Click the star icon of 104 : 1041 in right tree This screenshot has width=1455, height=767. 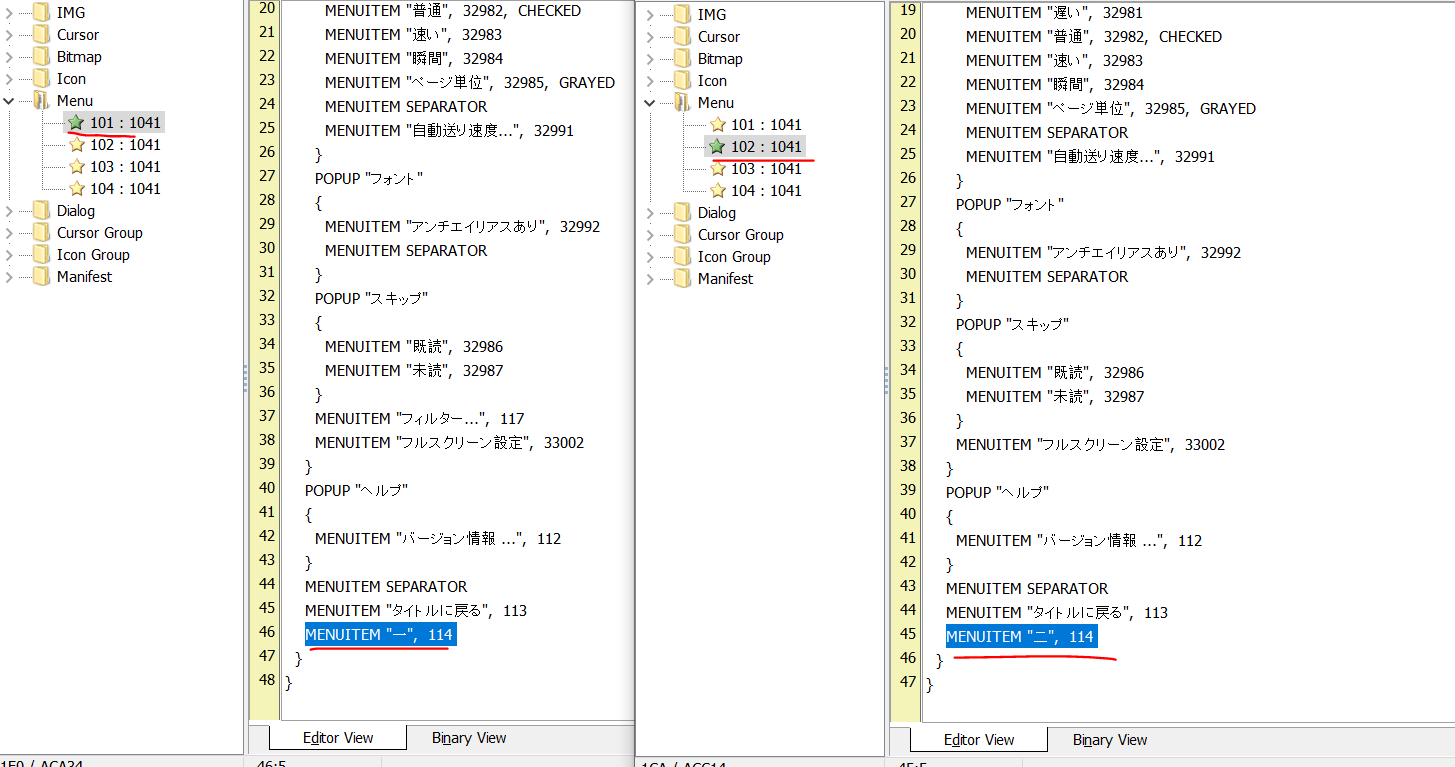(717, 191)
